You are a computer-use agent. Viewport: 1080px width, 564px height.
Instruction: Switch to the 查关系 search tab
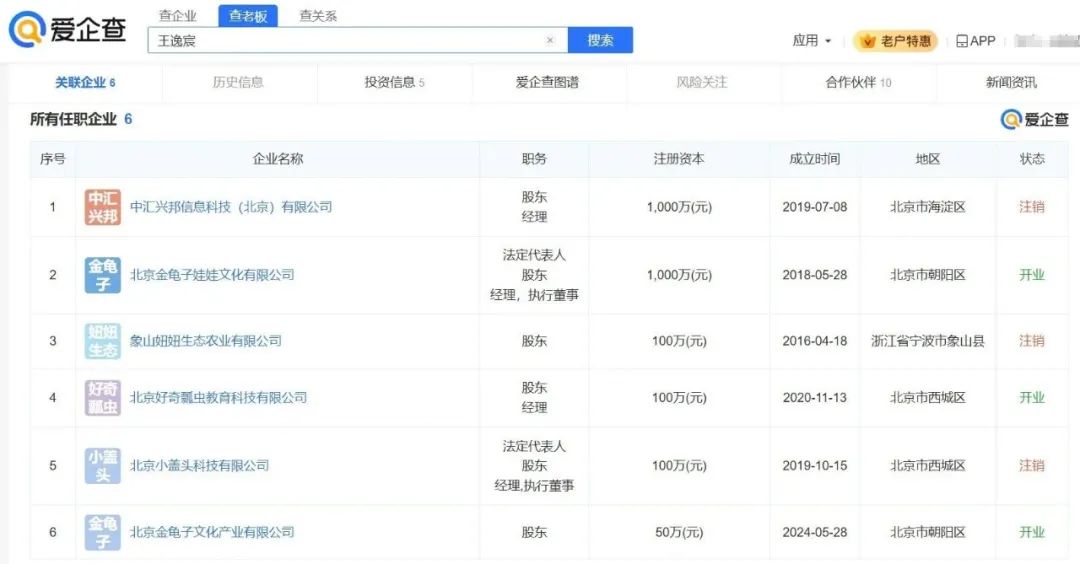(x=318, y=15)
